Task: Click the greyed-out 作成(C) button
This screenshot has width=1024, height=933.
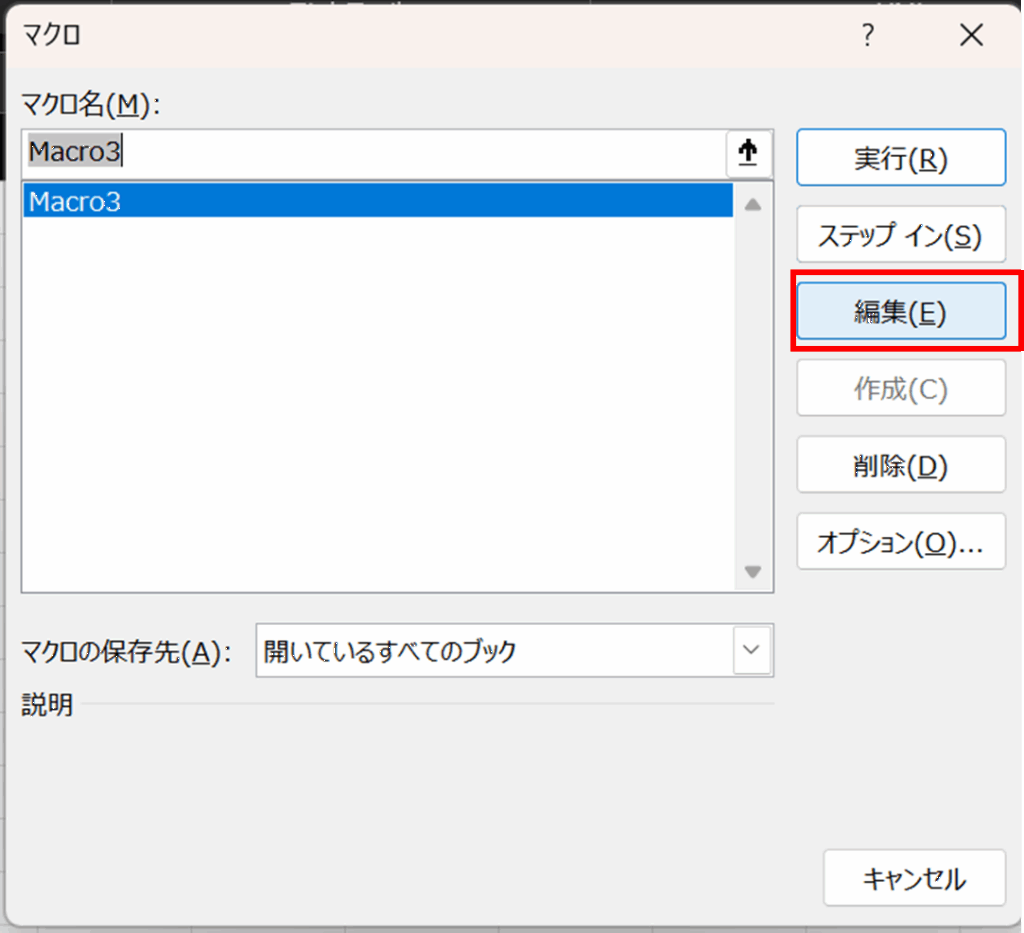Action: [x=900, y=389]
